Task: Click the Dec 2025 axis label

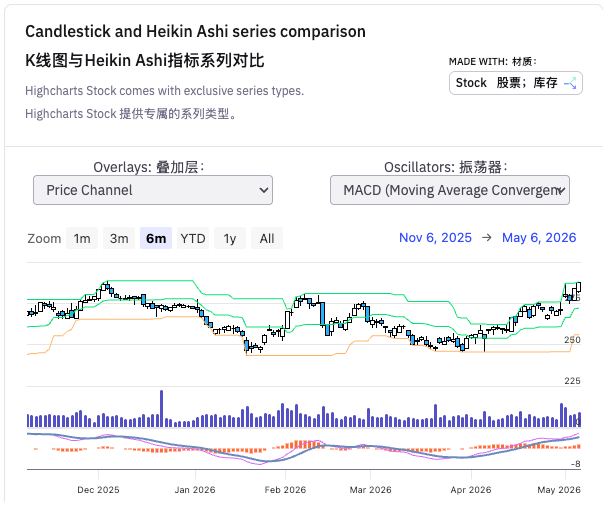Action: [98, 490]
